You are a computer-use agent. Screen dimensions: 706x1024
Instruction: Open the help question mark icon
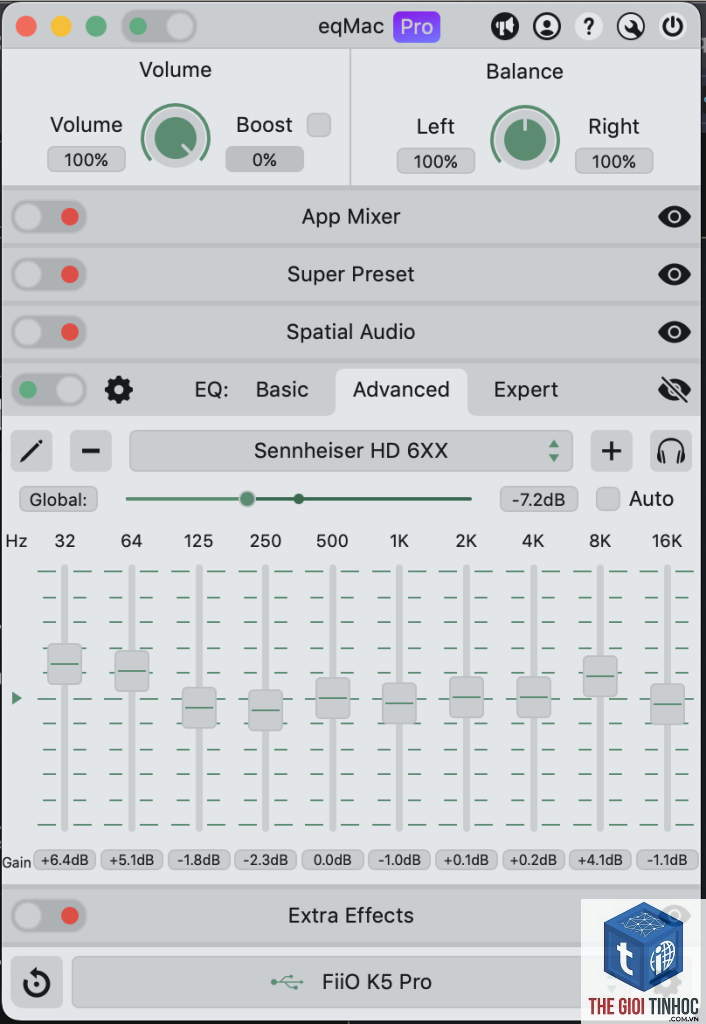tap(588, 27)
